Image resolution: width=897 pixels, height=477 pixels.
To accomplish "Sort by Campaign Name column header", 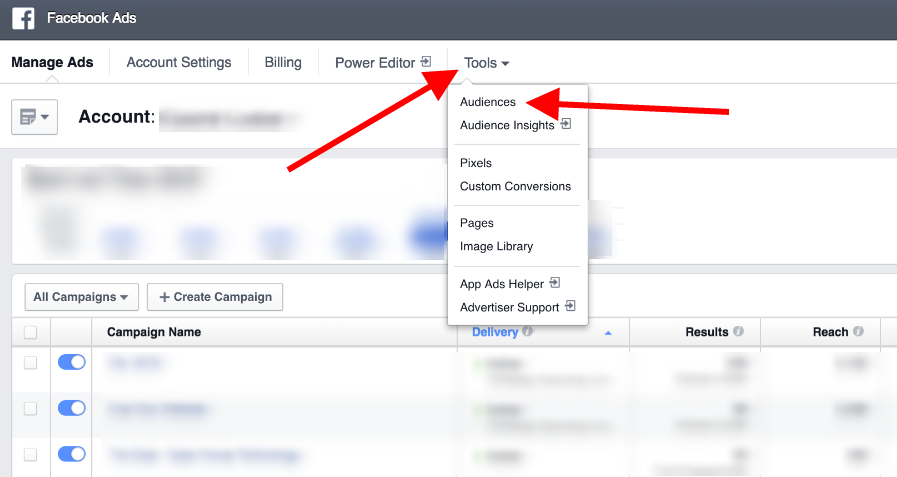I will [154, 332].
